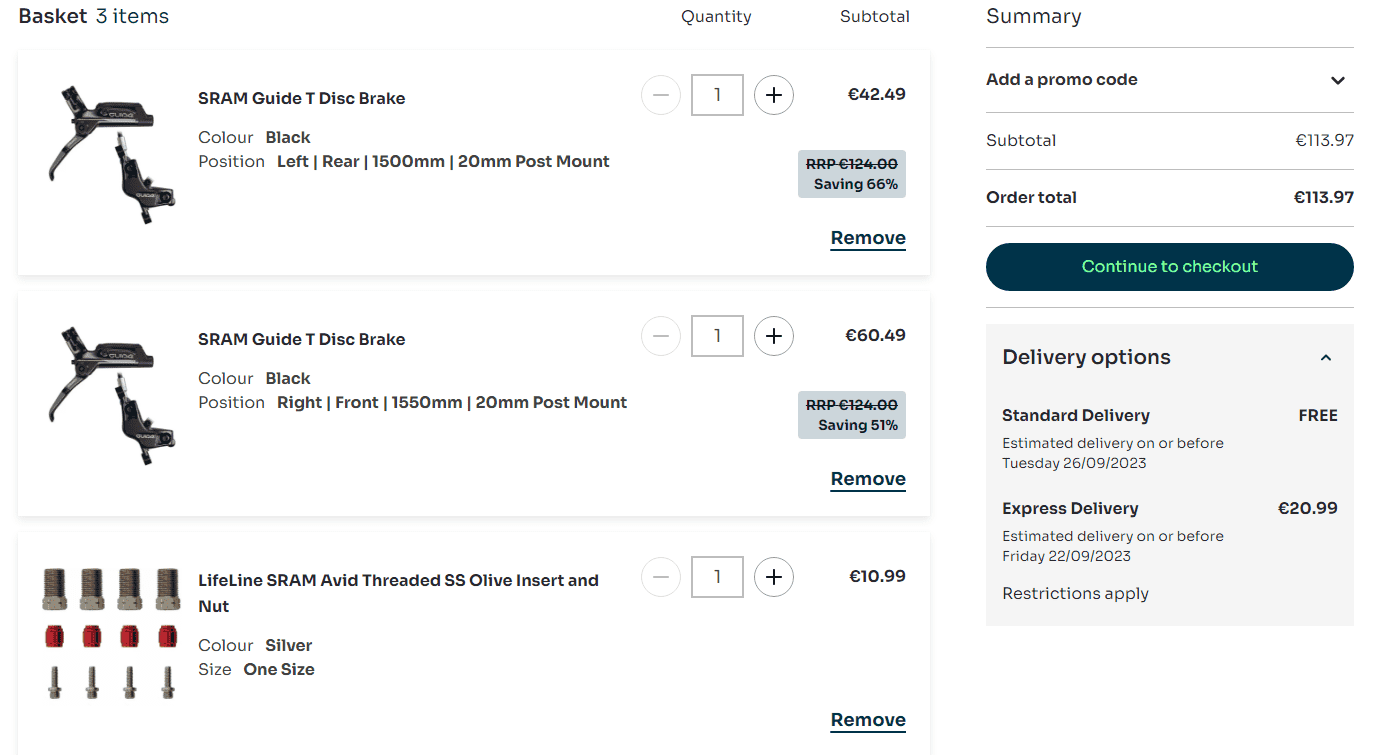Open the front SRAM Guide T brake thumbnail
Screen dimensions: 1376x755
click(x=111, y=393)
